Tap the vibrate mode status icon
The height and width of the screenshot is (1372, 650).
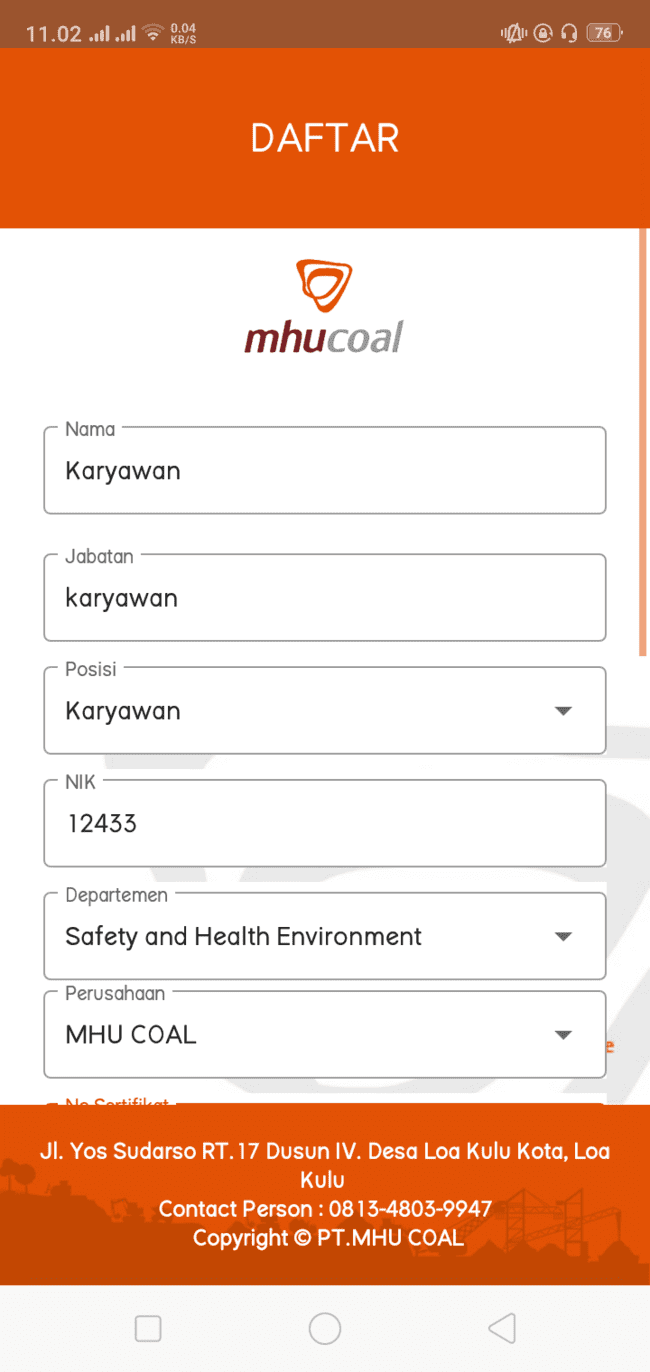pyautogui.click(x=513, y=33)
